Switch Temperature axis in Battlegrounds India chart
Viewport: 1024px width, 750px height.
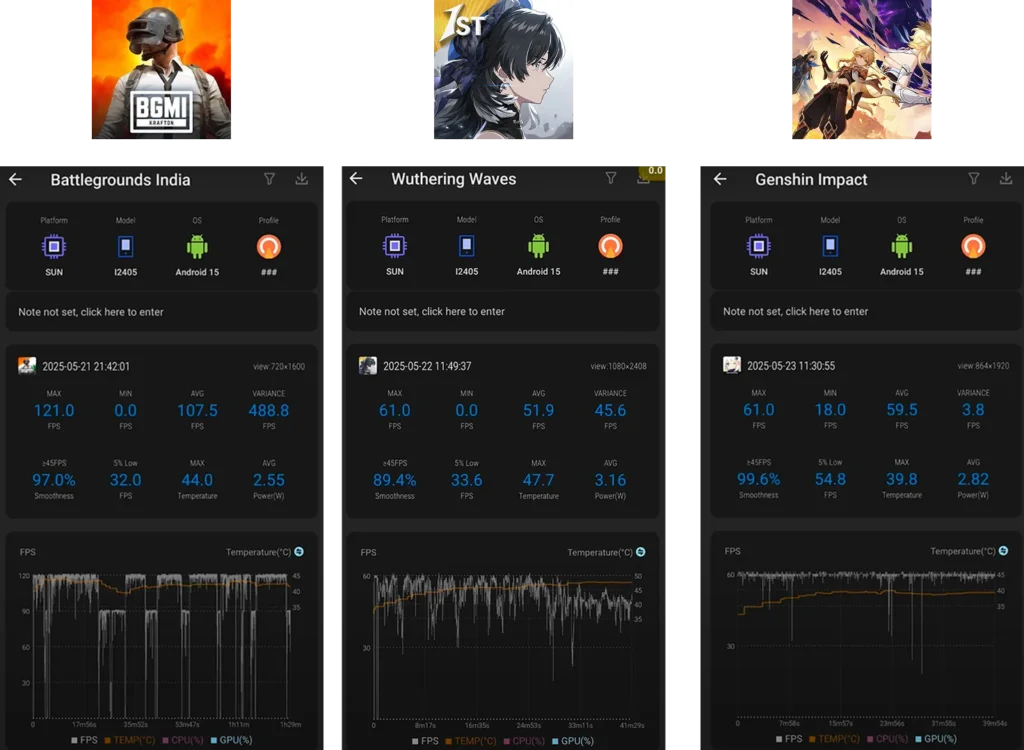(299, 552)
